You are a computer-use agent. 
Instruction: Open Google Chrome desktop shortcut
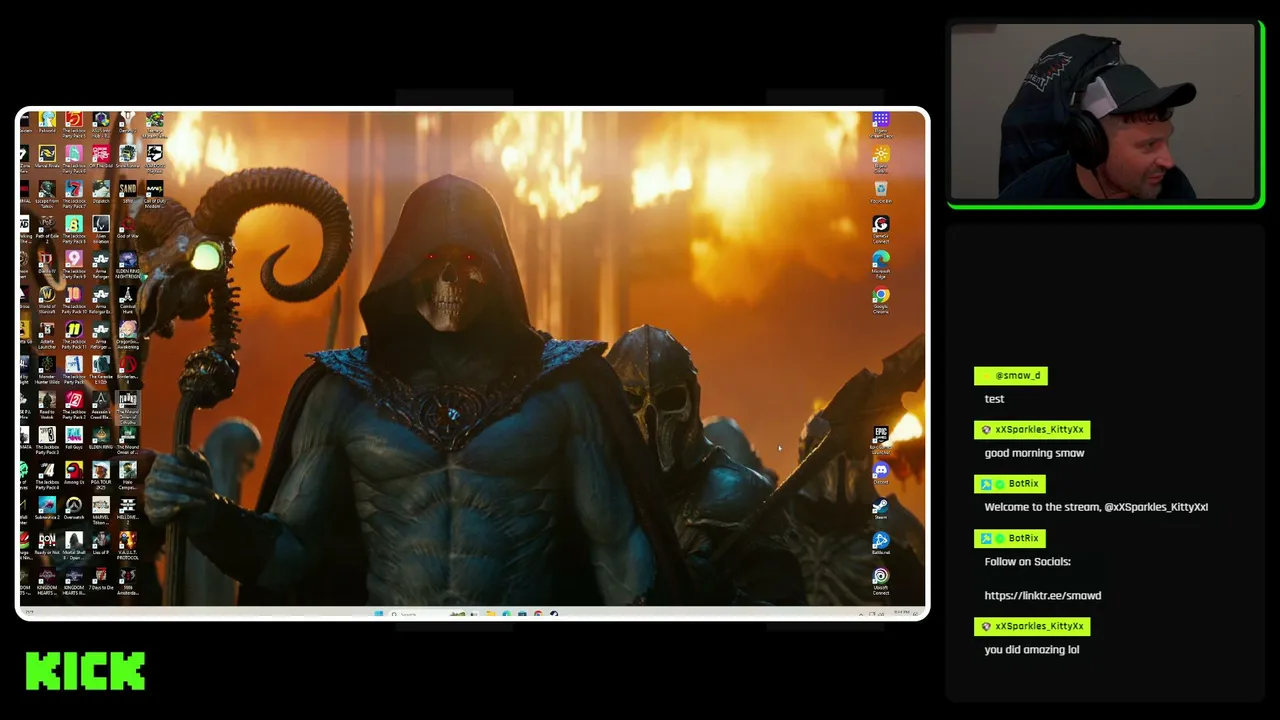coord(881,299)
